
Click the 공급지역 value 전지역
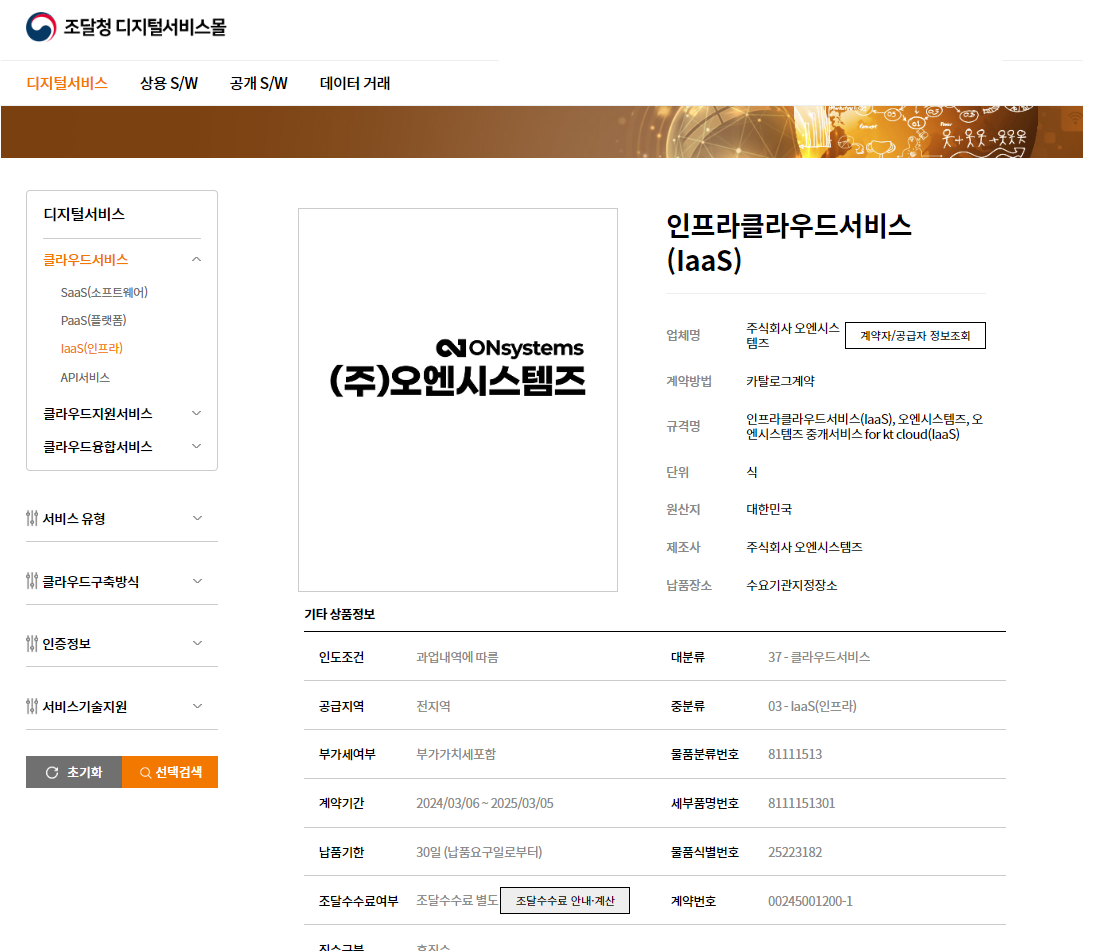pyautogui.click(x=433, y=706)
